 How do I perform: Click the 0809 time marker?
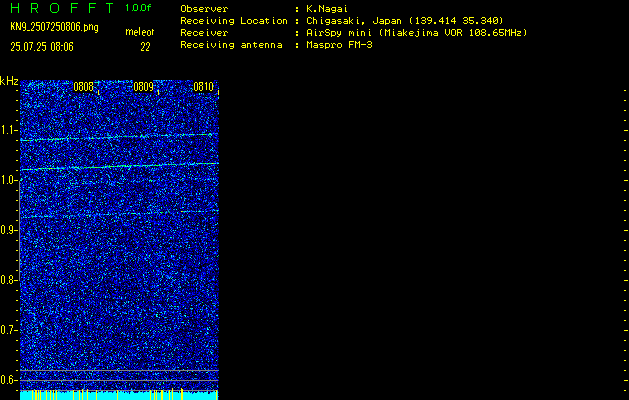(143, 87)
